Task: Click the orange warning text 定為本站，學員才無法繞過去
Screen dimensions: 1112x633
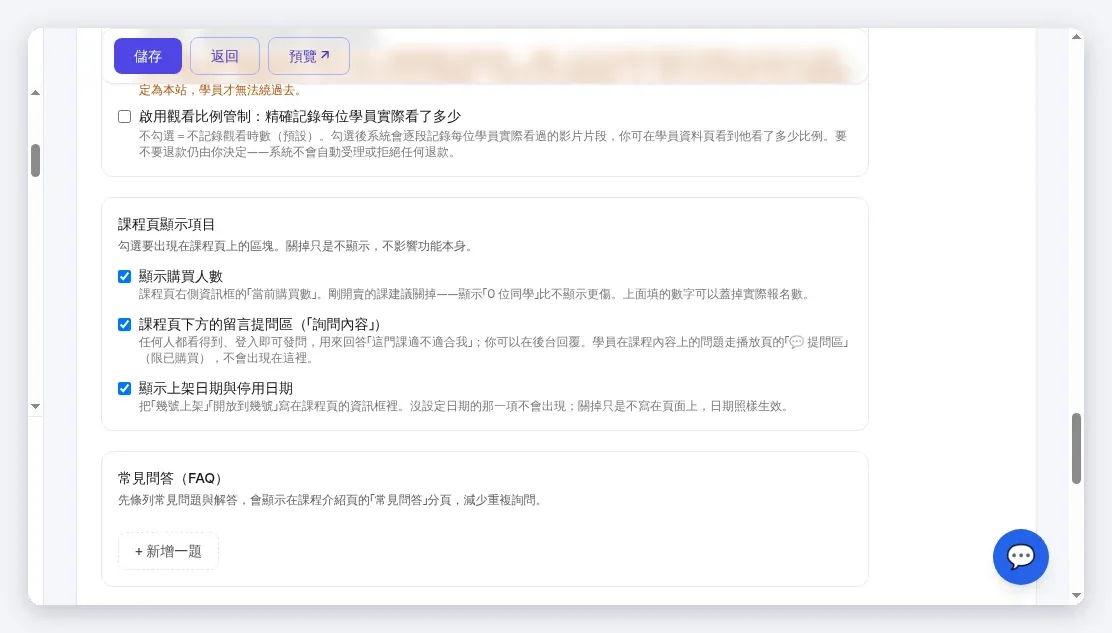Action: click(221, 90)
